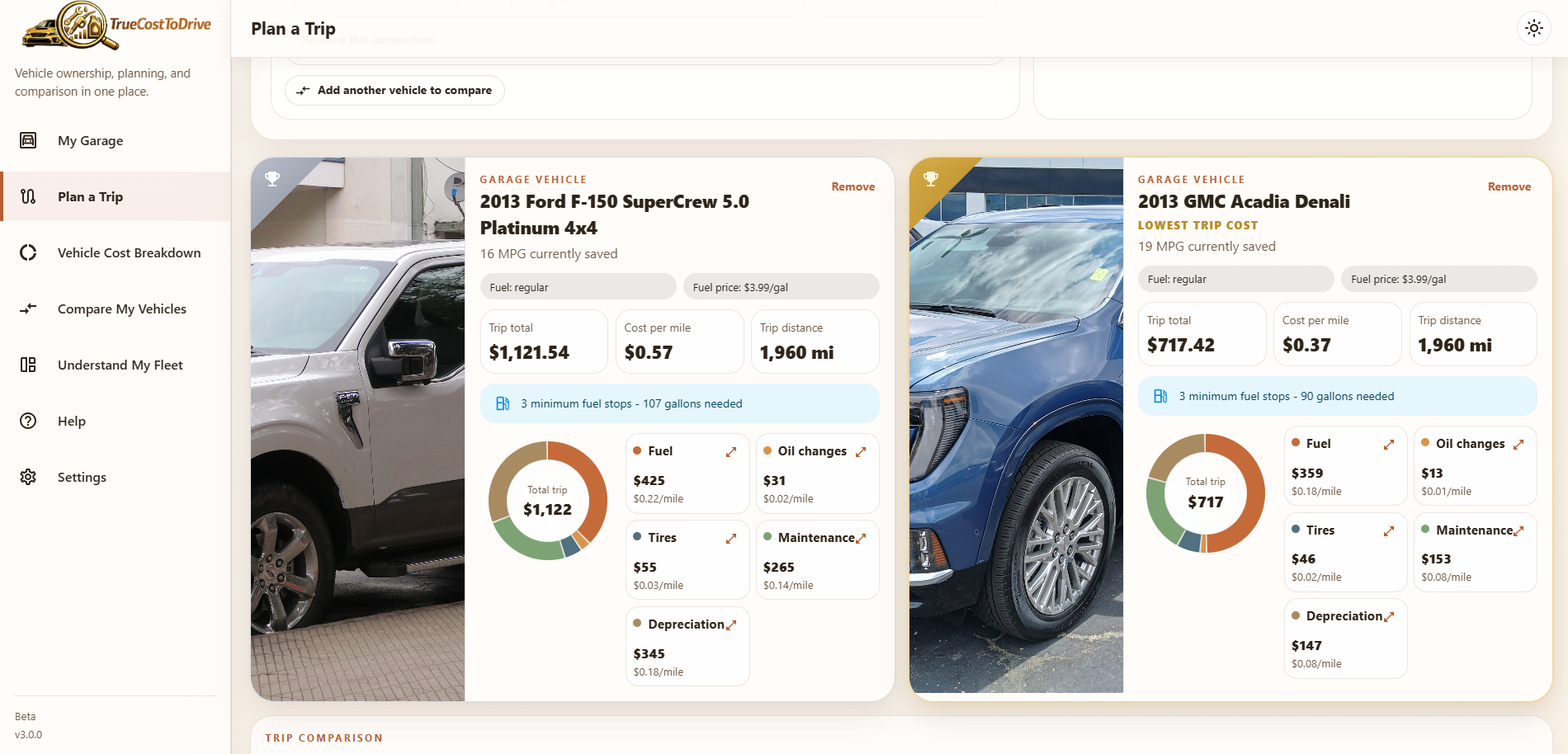Open Vehicle Cost Breakdown page
Viewport: 1568px width, 754px height.
(x=116, y=252)
